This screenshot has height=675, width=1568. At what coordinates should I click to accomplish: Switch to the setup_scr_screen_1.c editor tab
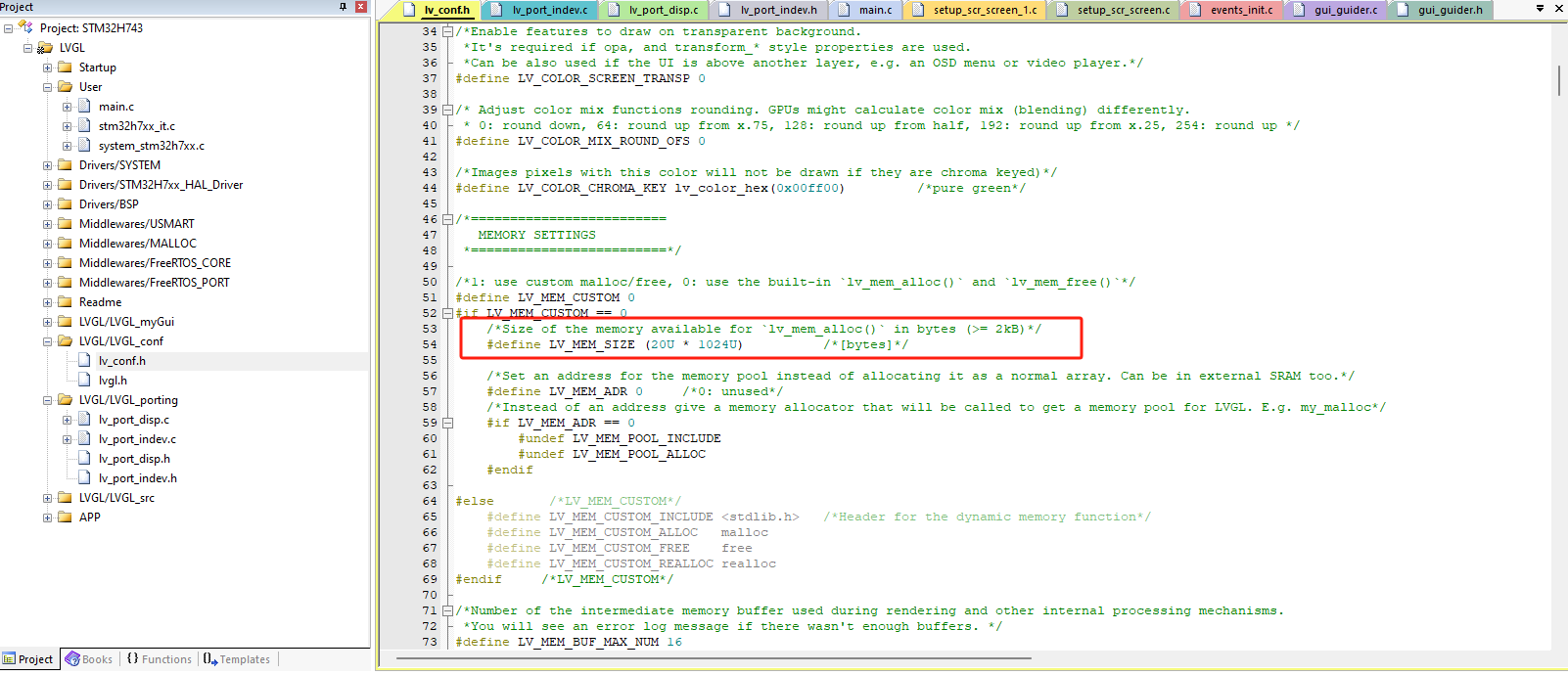pyautogui.click(x=976, y=10)
